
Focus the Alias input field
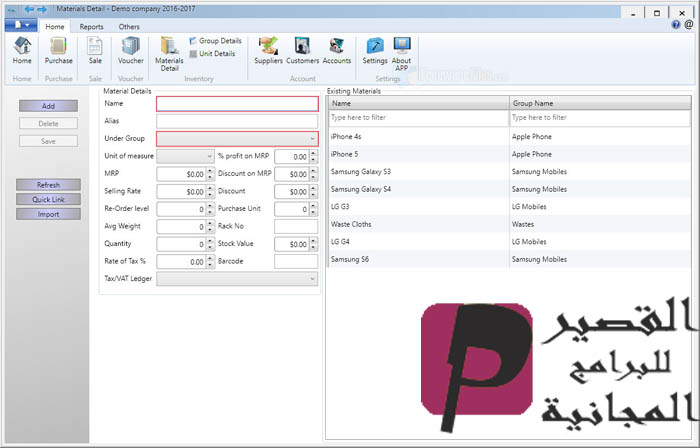click(237, 121)
